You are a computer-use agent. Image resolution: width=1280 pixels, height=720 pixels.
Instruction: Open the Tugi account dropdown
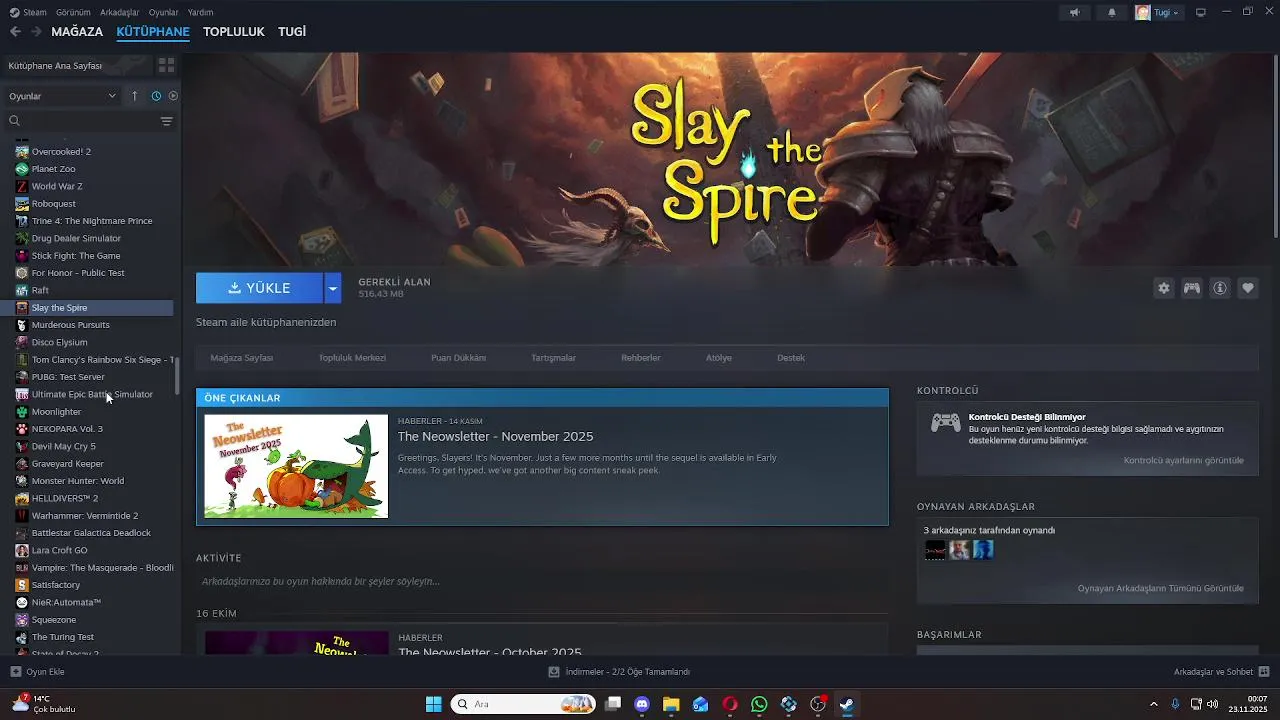click(1158, 12)
